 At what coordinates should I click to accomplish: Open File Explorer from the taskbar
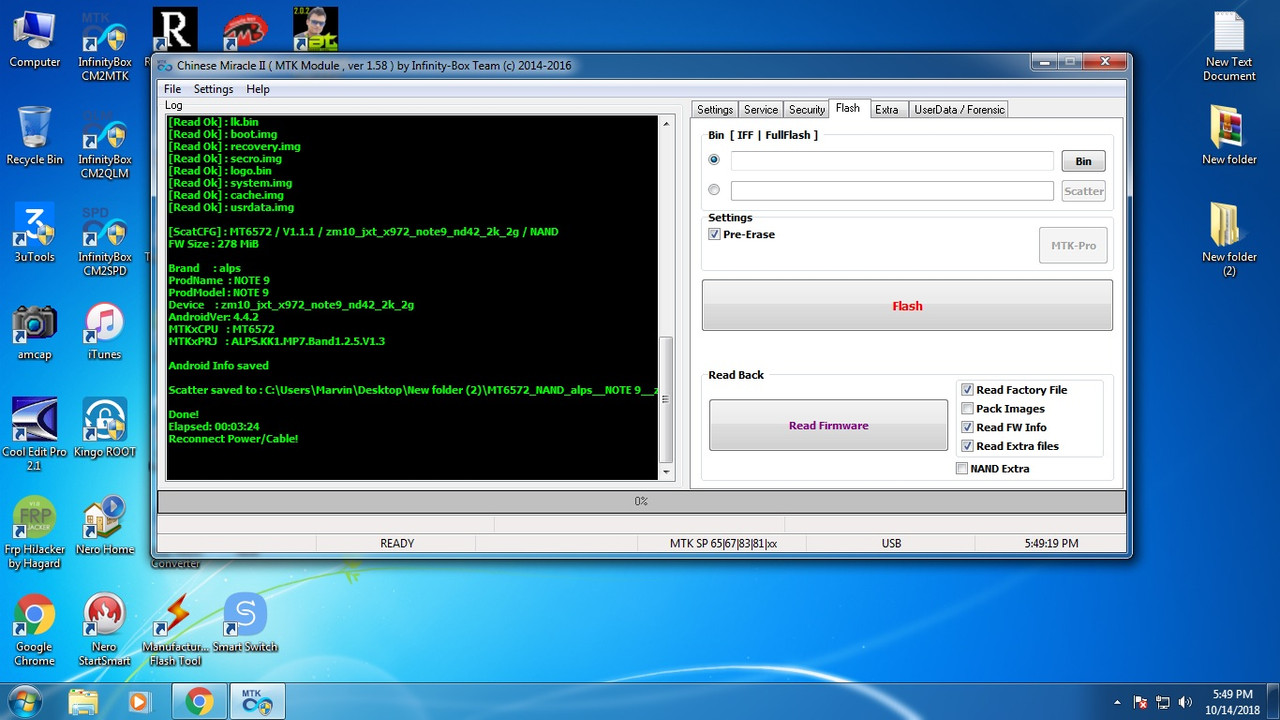tap(83, 702)
